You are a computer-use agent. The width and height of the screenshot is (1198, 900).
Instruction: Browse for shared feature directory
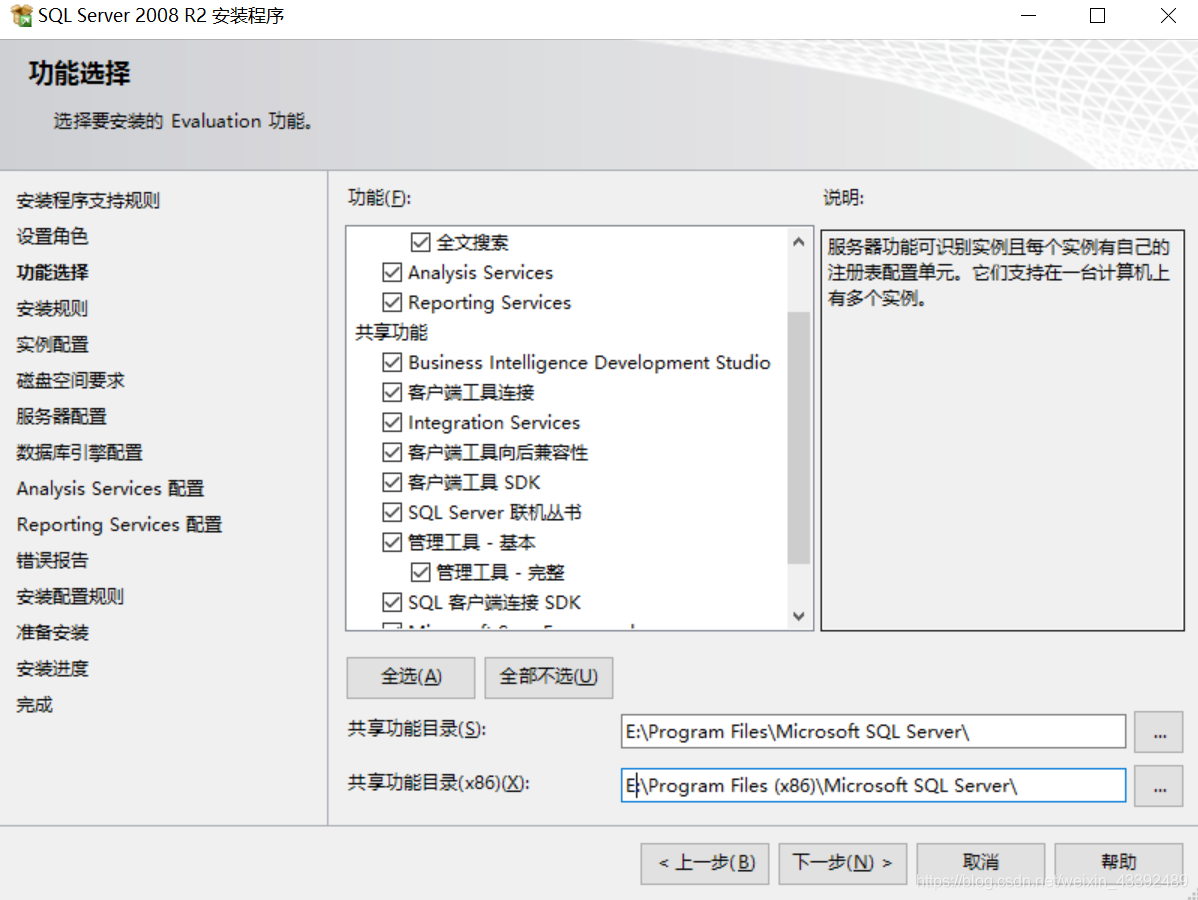(1159, 732)
